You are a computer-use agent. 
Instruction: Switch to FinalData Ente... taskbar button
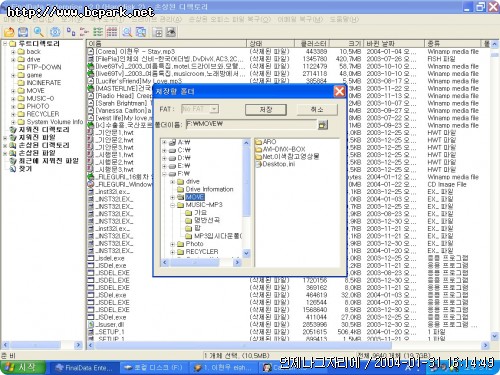[x=84, y=368]
